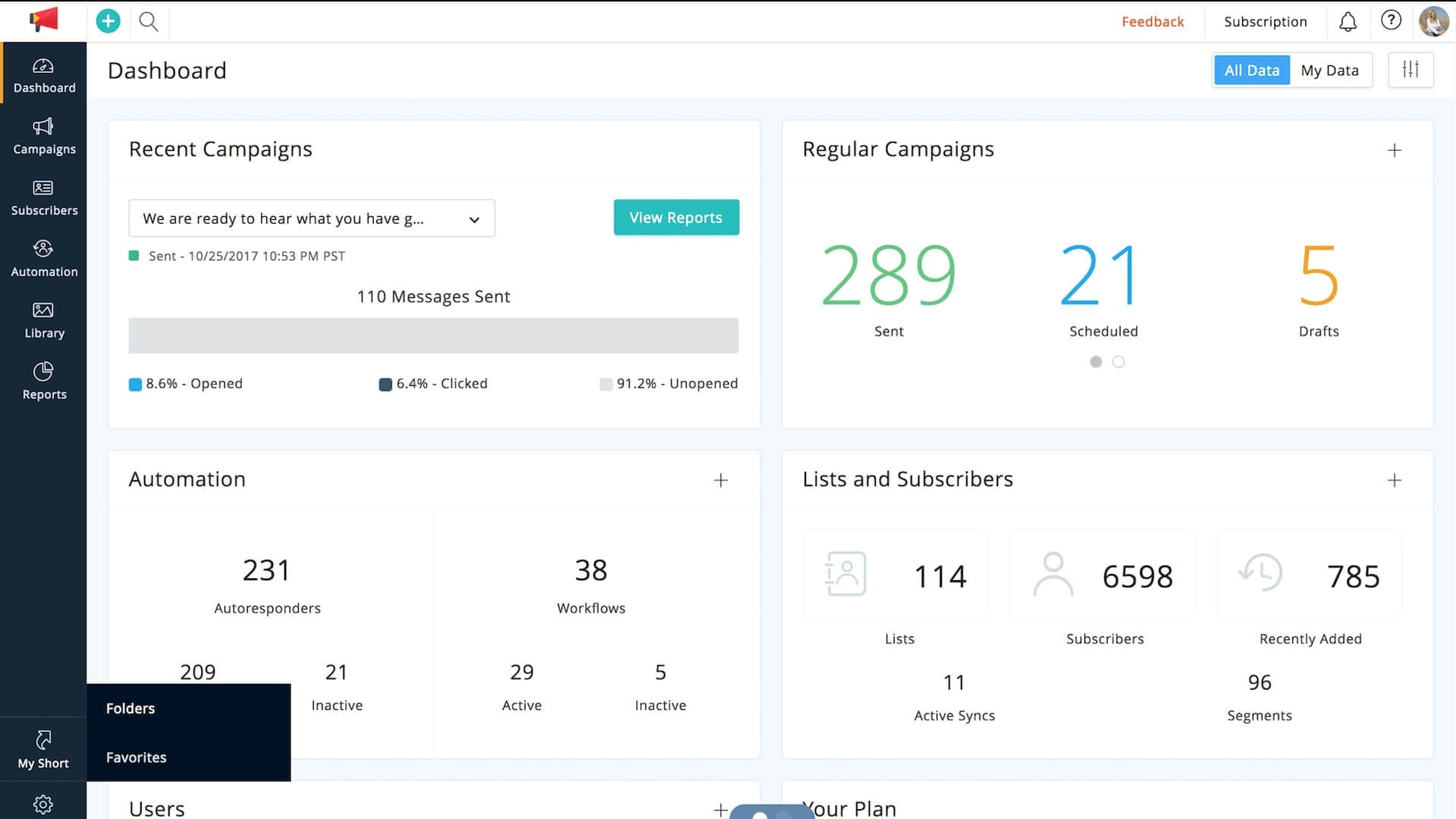Open dashboard customize sliders icon
Image resolution: width=1456 pixels, height=819 pixels.
pos(1410,70)
